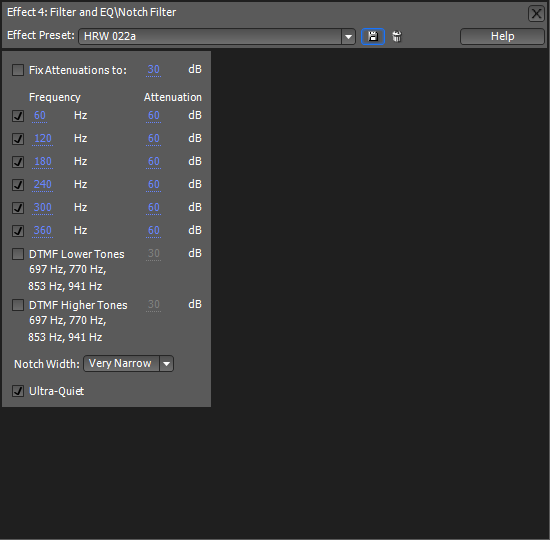The image size is (550, 540).
Task: Open the Help documentation
Action: [x=502, y=36]
